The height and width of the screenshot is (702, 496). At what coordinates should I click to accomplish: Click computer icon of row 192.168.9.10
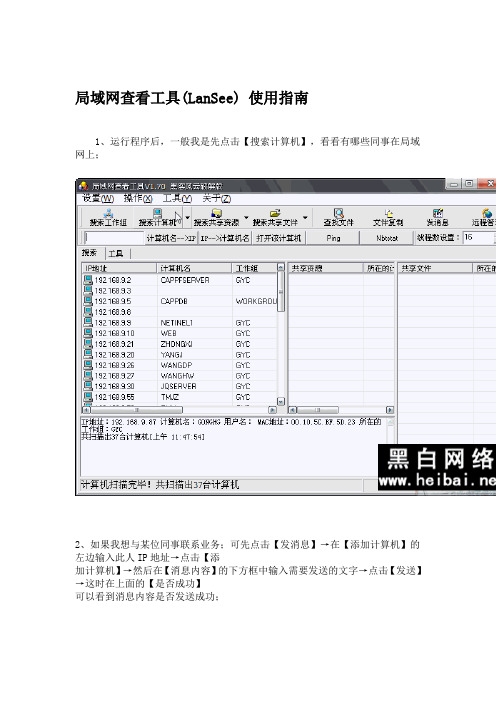[x=88, y=334]
